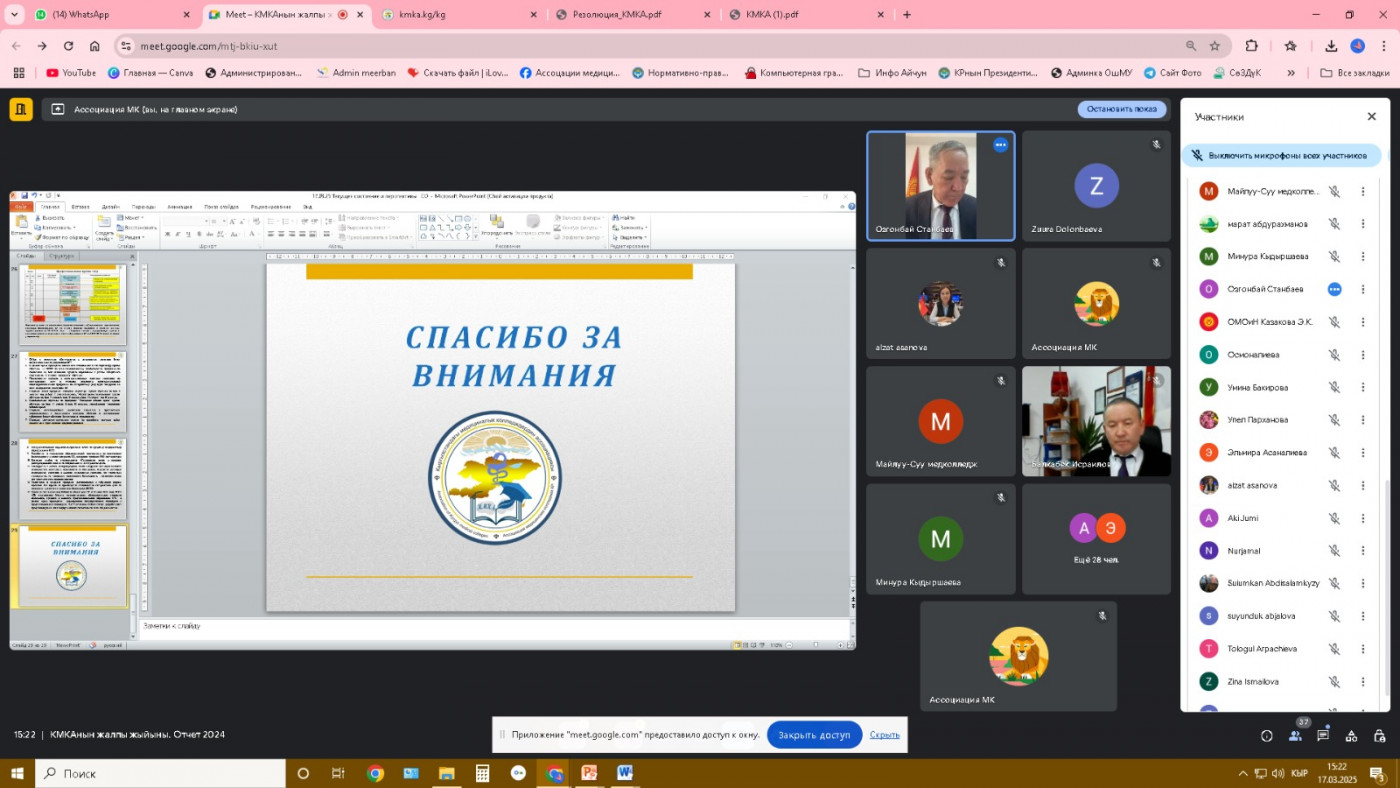Click Закрыть доступ to stop sharing
The image size is (1400, 788).
(x=814, y=735)
